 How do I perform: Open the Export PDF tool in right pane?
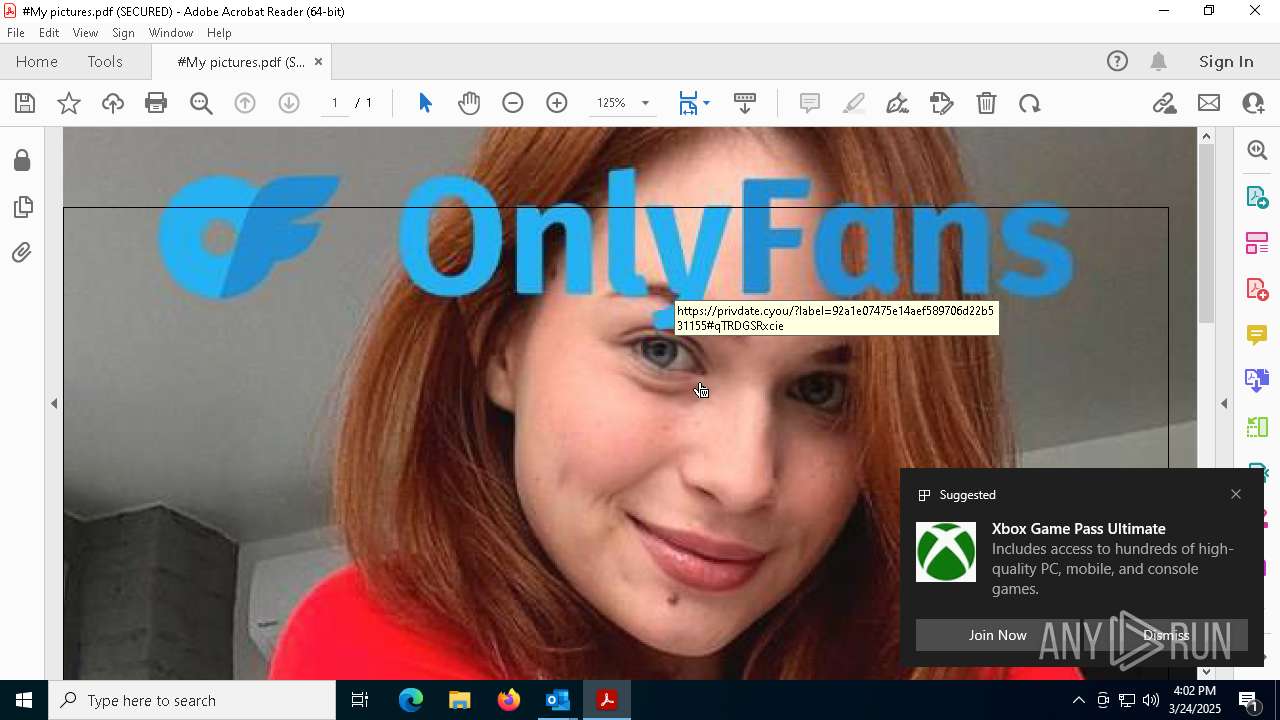[x=1257, y=196]
